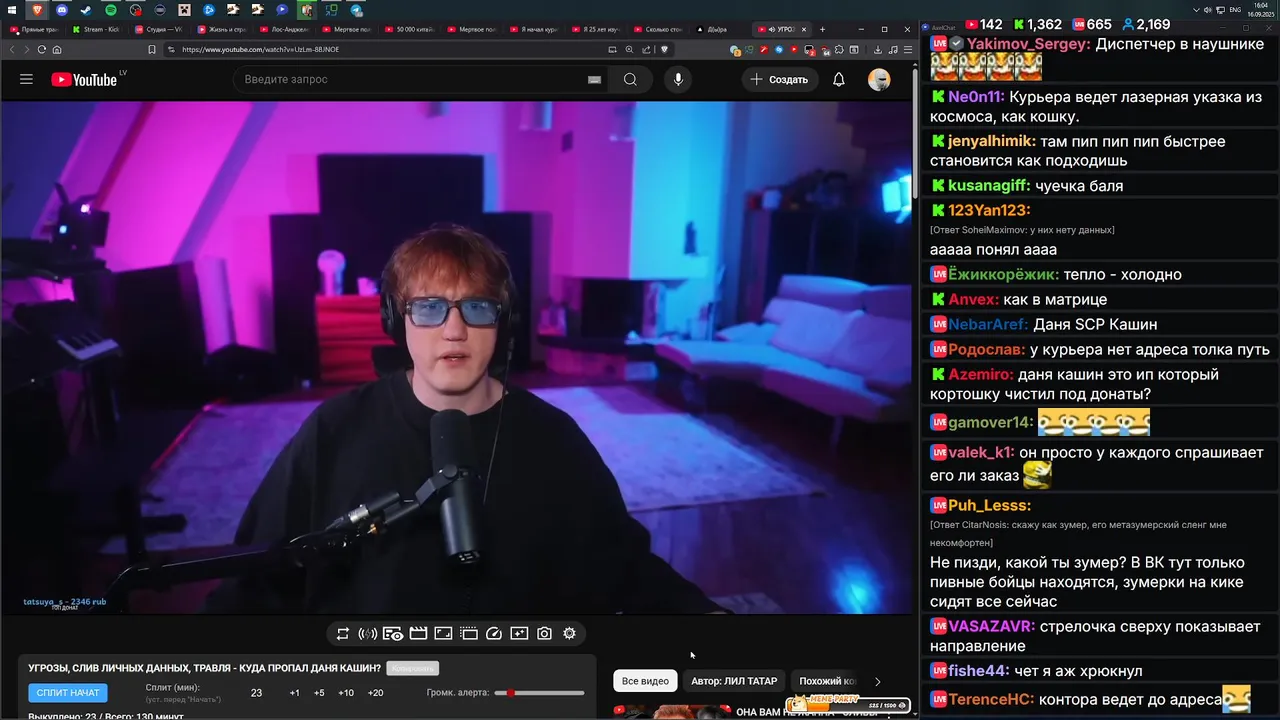Click the tatsuya donation text on video

tap(65, 602)
